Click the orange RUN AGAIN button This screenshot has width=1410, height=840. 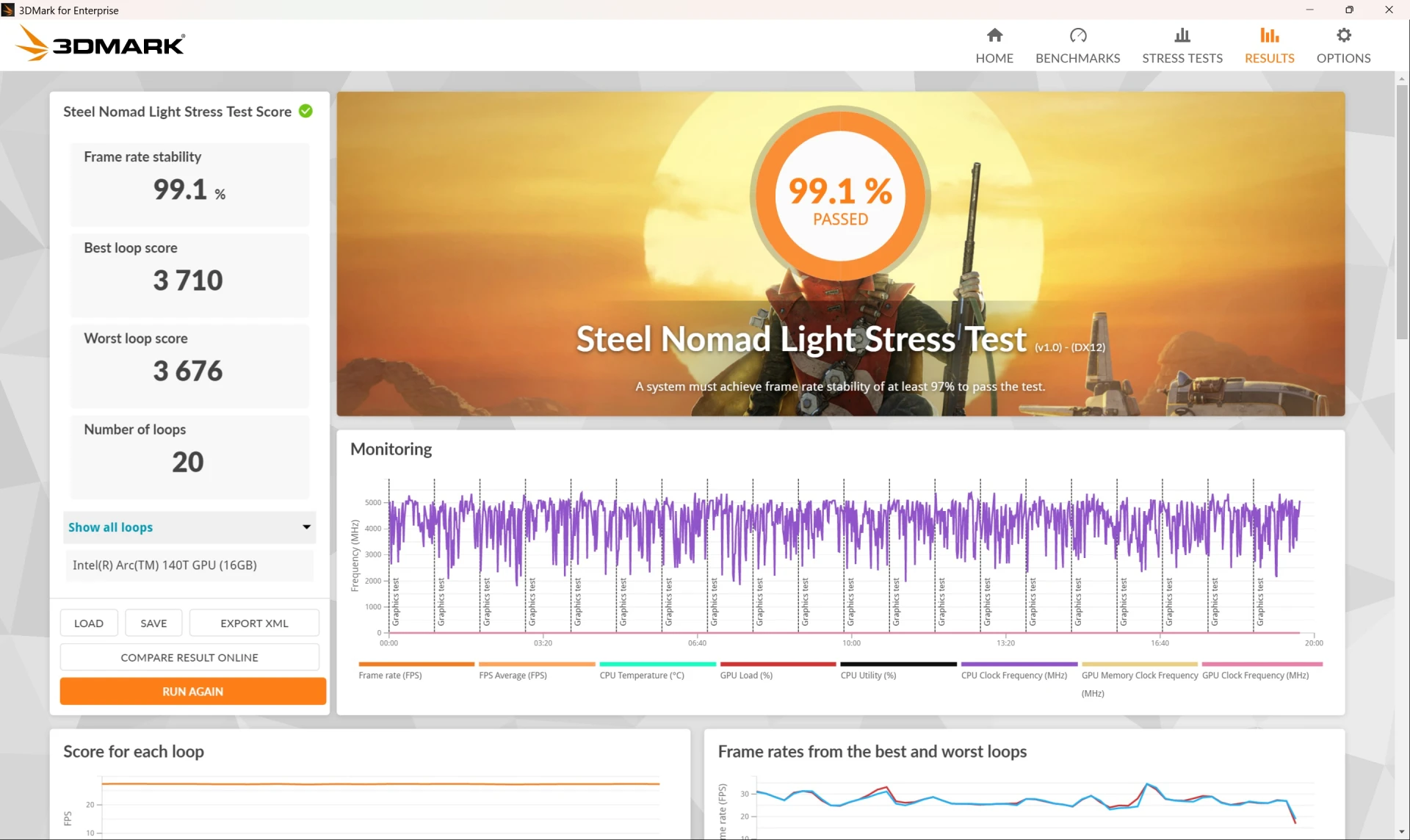192,692
